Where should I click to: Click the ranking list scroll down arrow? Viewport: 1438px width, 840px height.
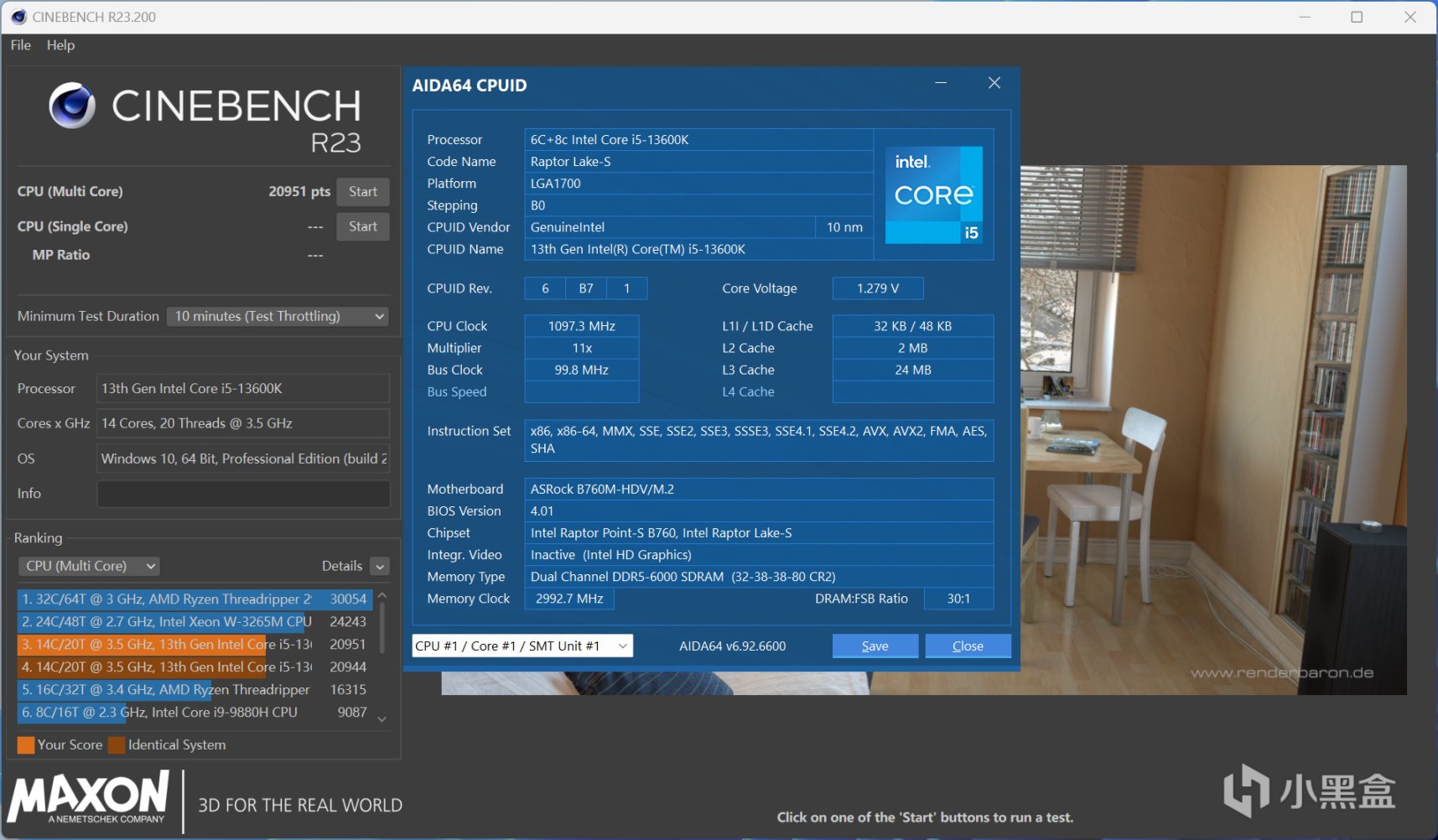pos(382,719)
